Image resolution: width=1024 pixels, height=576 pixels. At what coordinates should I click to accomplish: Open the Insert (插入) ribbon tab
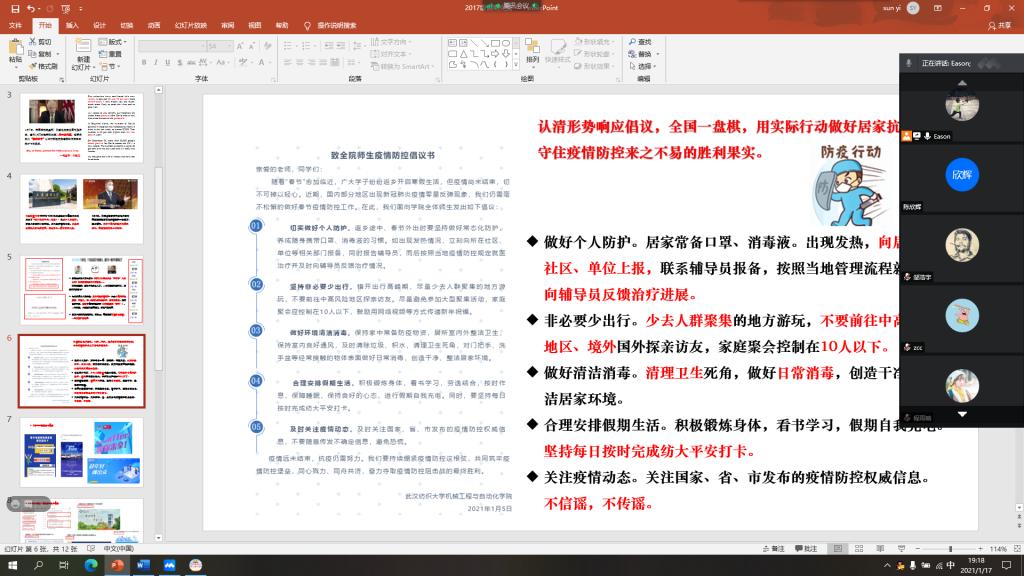[73, 25]
